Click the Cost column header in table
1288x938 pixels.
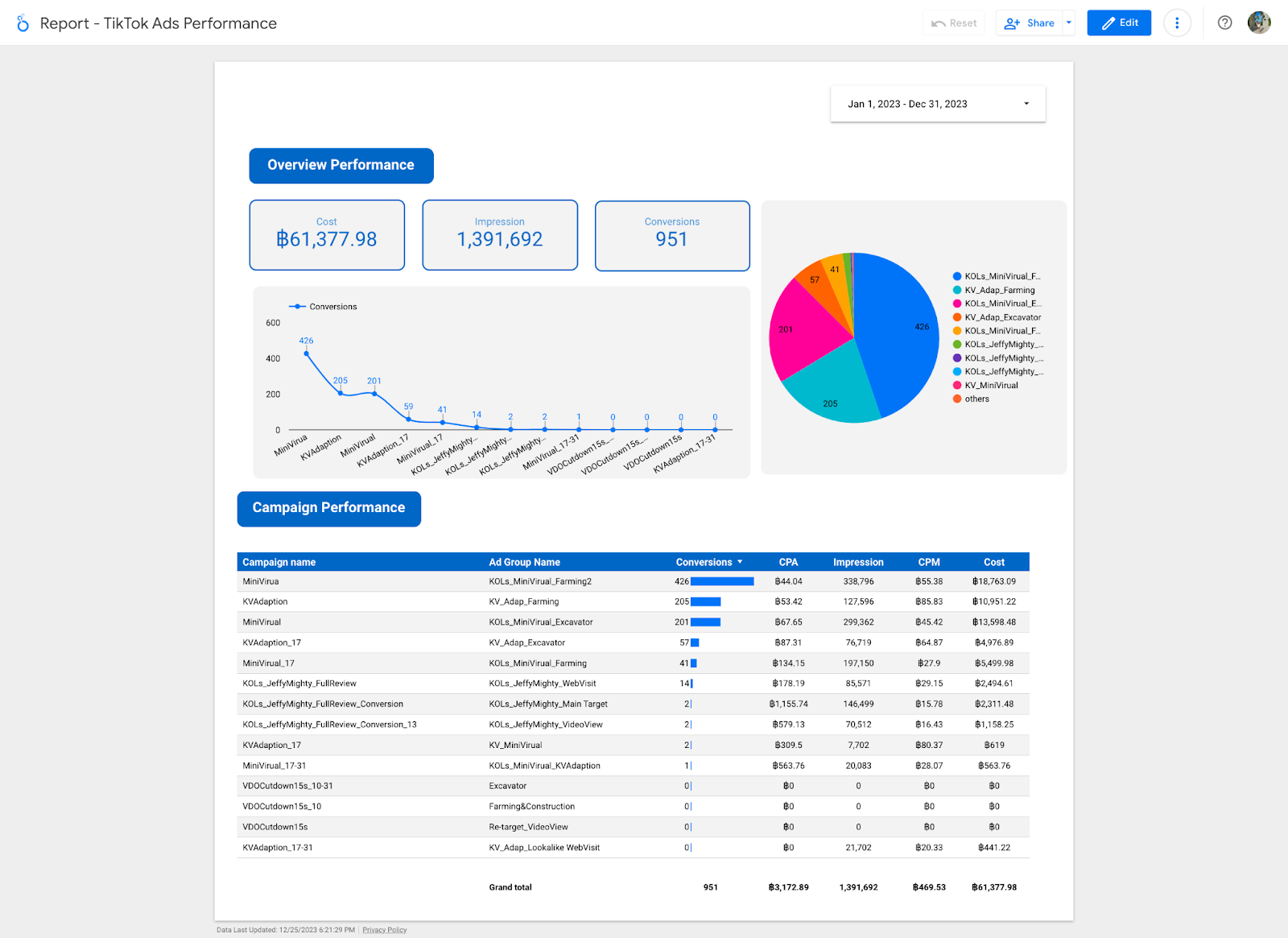point(994,562)
